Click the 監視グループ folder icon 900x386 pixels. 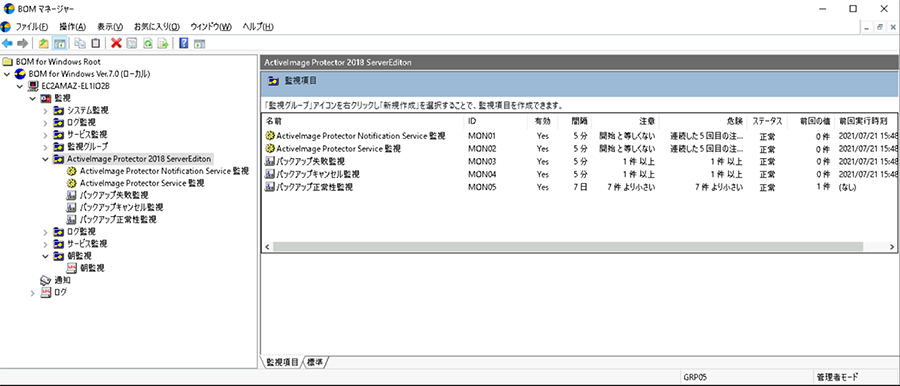59,146
